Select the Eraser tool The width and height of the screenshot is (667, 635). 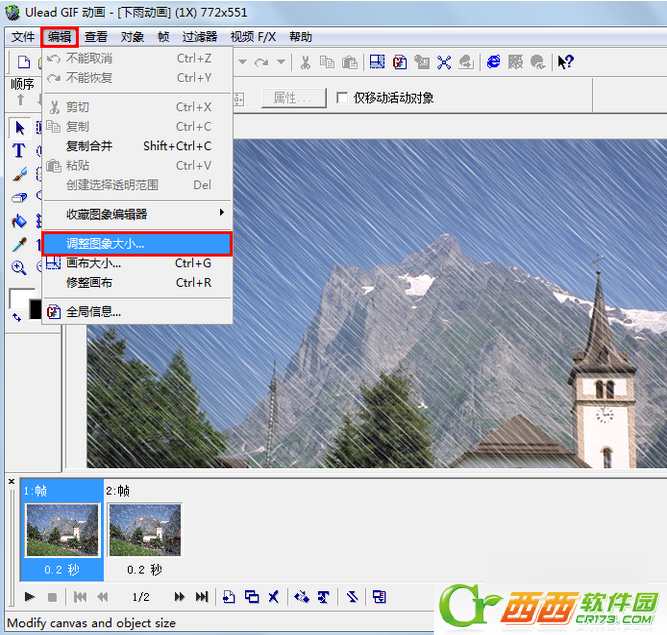[19, 197]
